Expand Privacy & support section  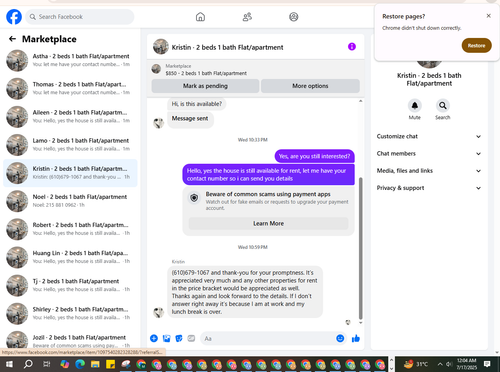[x=429, y=188]
